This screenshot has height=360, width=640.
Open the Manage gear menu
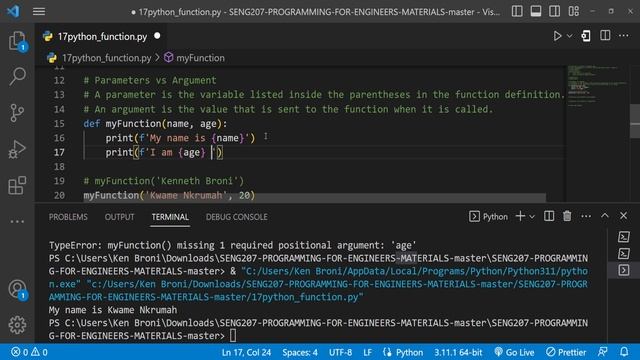(x=17, y=325)
